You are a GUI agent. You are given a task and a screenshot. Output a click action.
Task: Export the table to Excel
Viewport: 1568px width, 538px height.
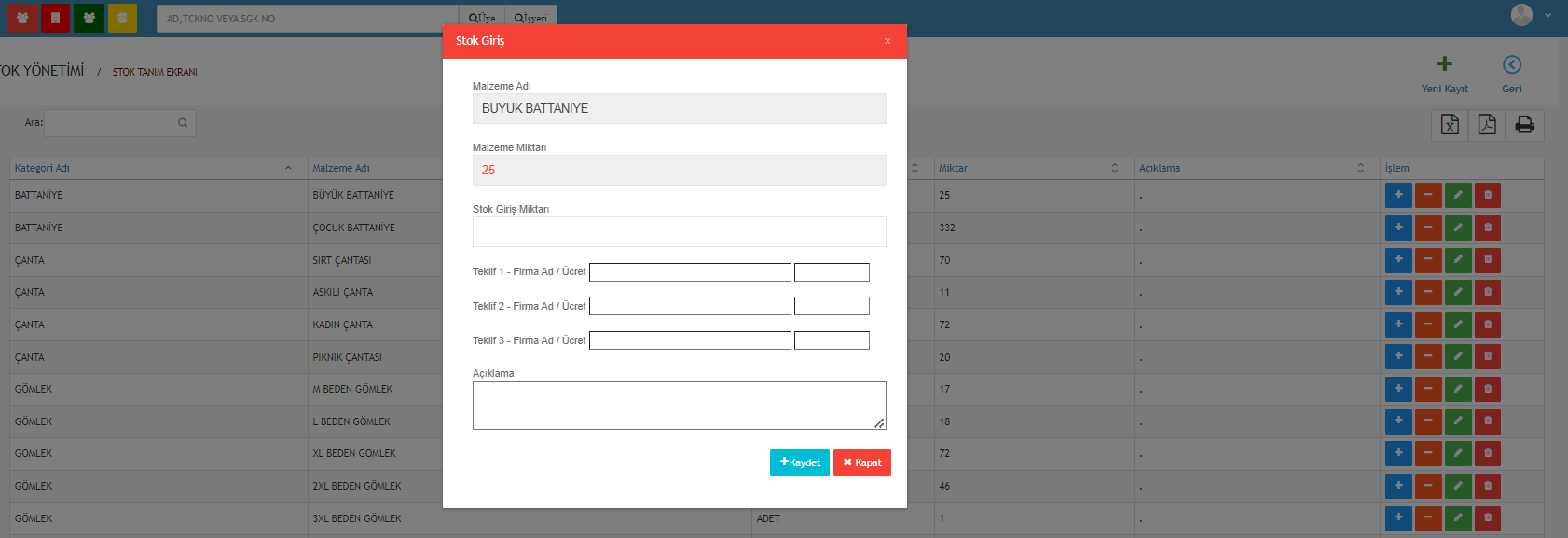1450,125
